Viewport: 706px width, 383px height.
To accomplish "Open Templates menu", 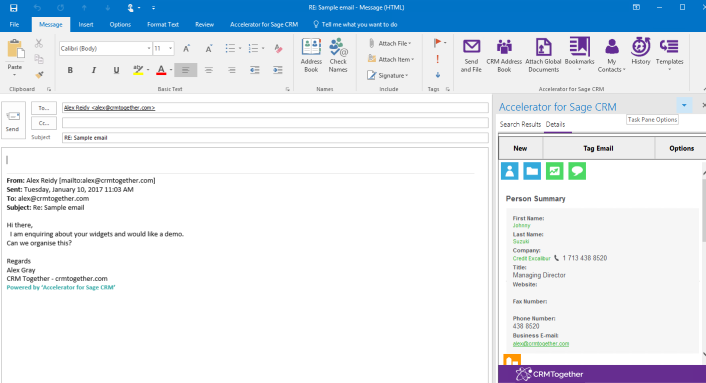I will click(670, 54).
